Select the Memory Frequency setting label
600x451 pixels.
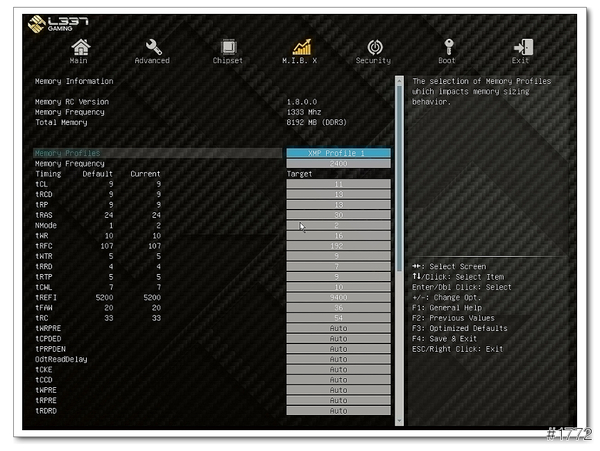pos(70,164)
